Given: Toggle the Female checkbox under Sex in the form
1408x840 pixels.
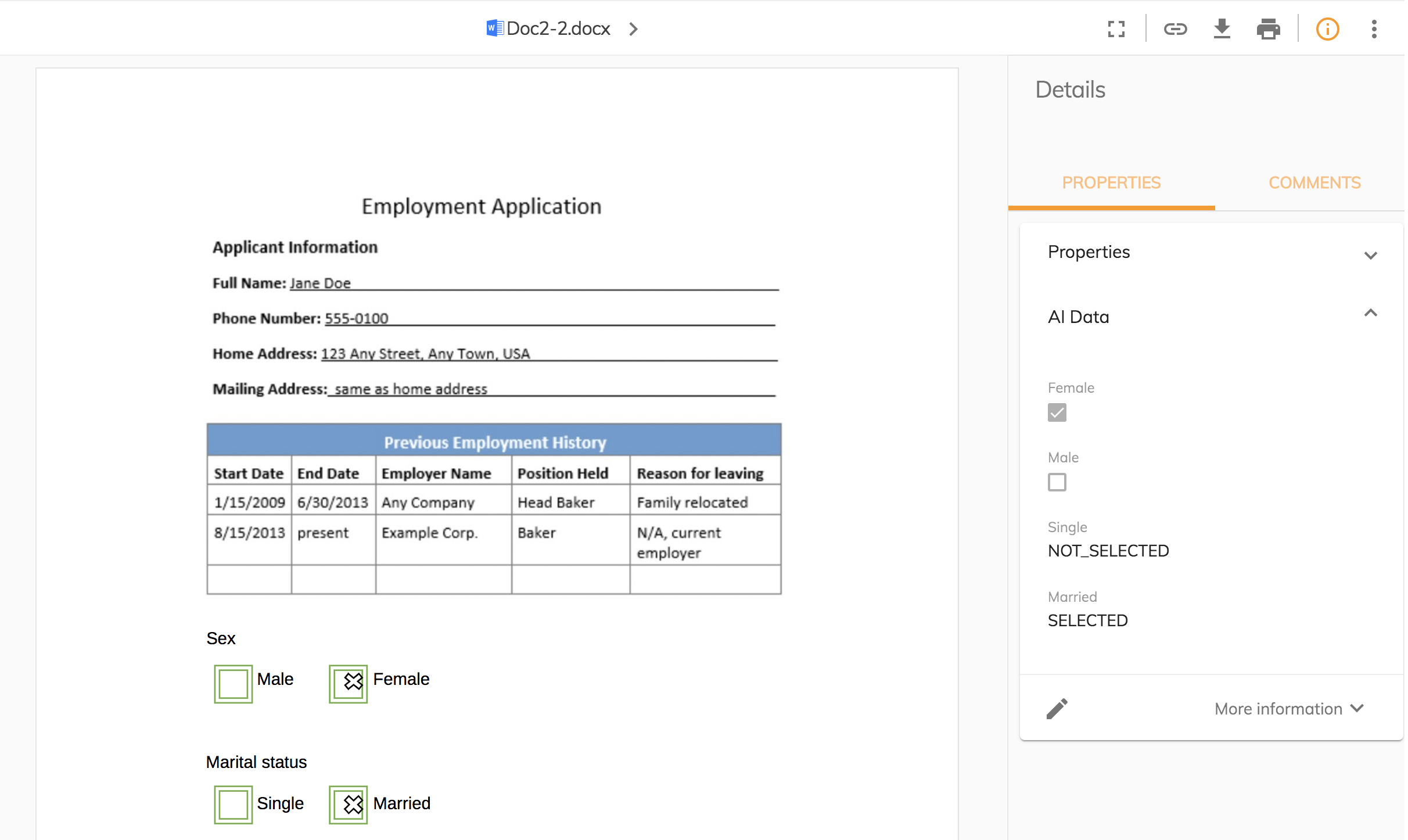Looking at the screenshot, I should pyautogui.click(x=347, y=684).
